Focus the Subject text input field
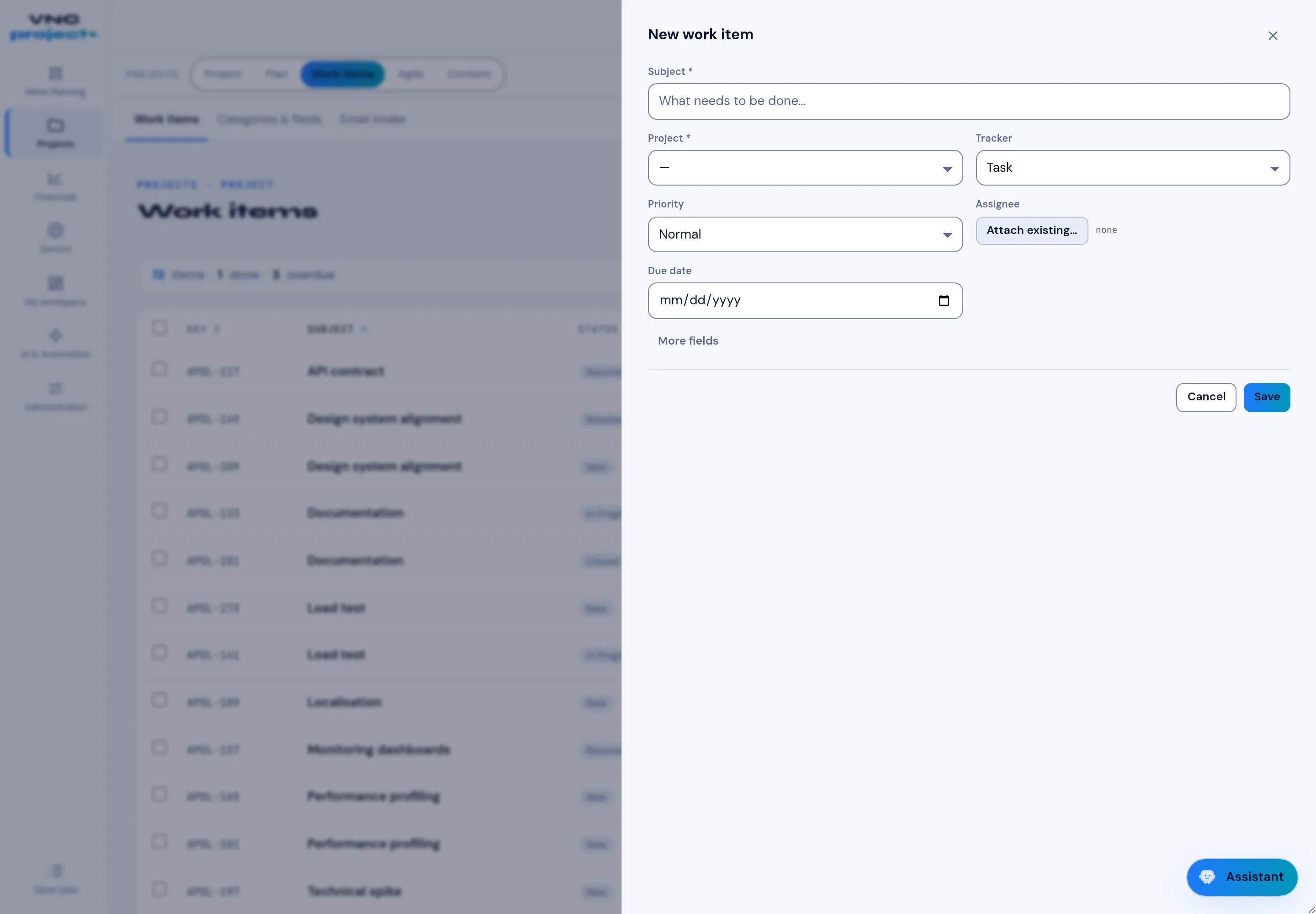Screen dimensions: 1316x914 968,101
